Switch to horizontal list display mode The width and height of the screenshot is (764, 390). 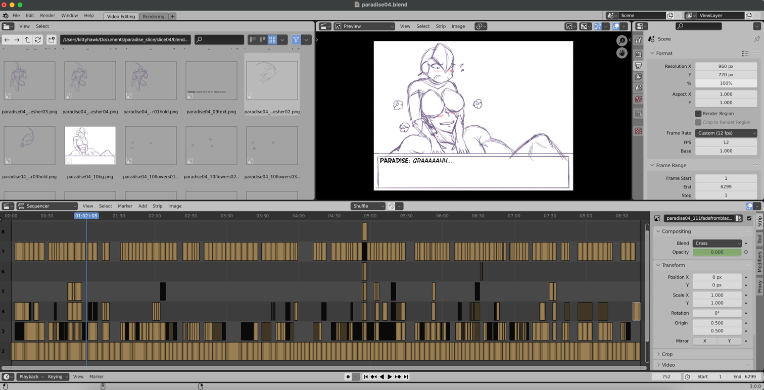tap(262, 40)
